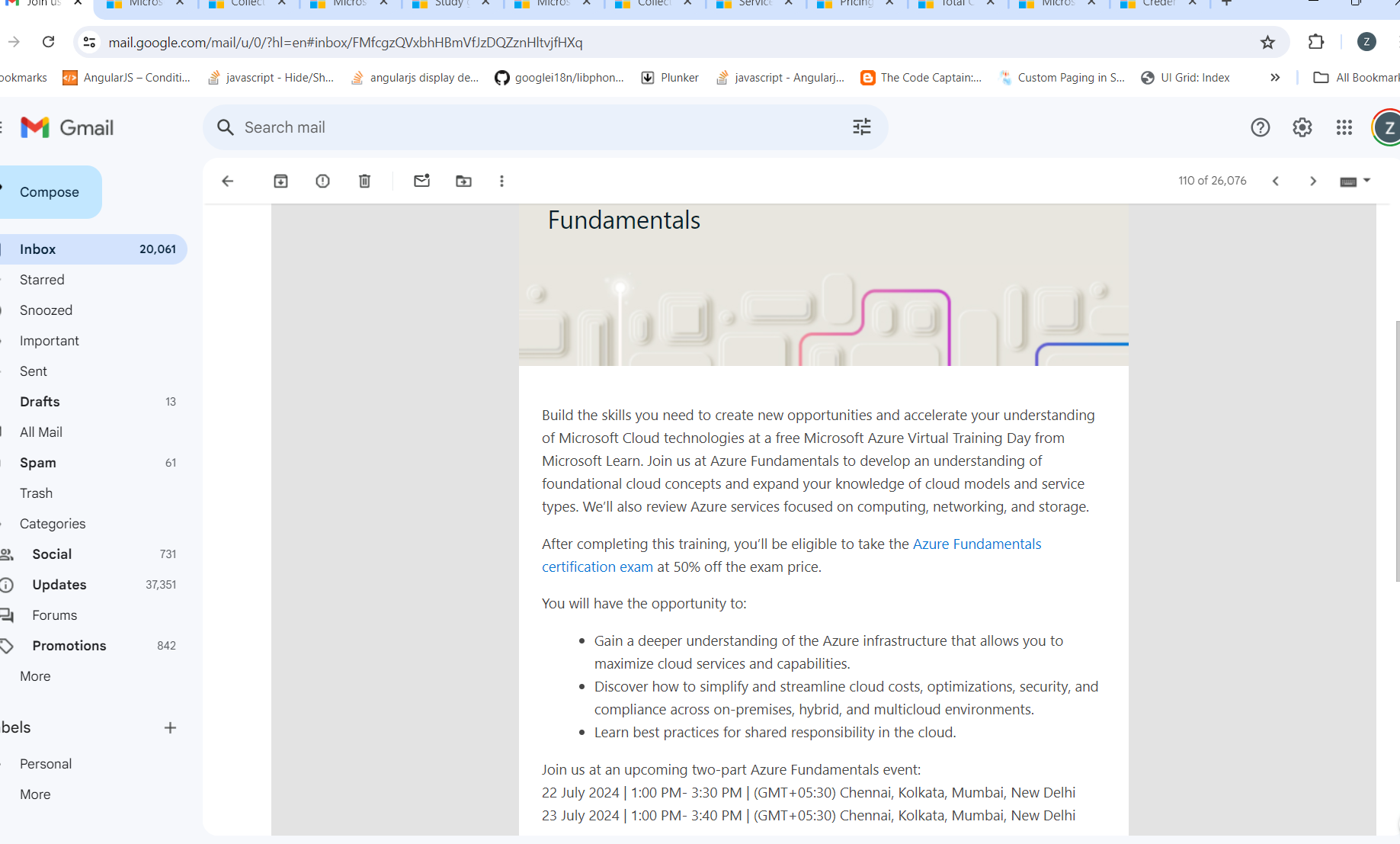Delete this email with the trash icon

(x=364, y=181)
